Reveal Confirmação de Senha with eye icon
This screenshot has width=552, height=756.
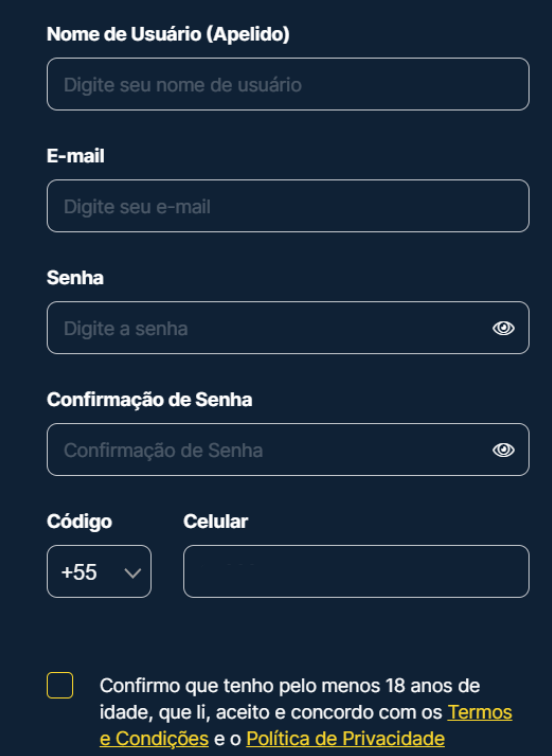pyautogui.click(x=503, y=450)
